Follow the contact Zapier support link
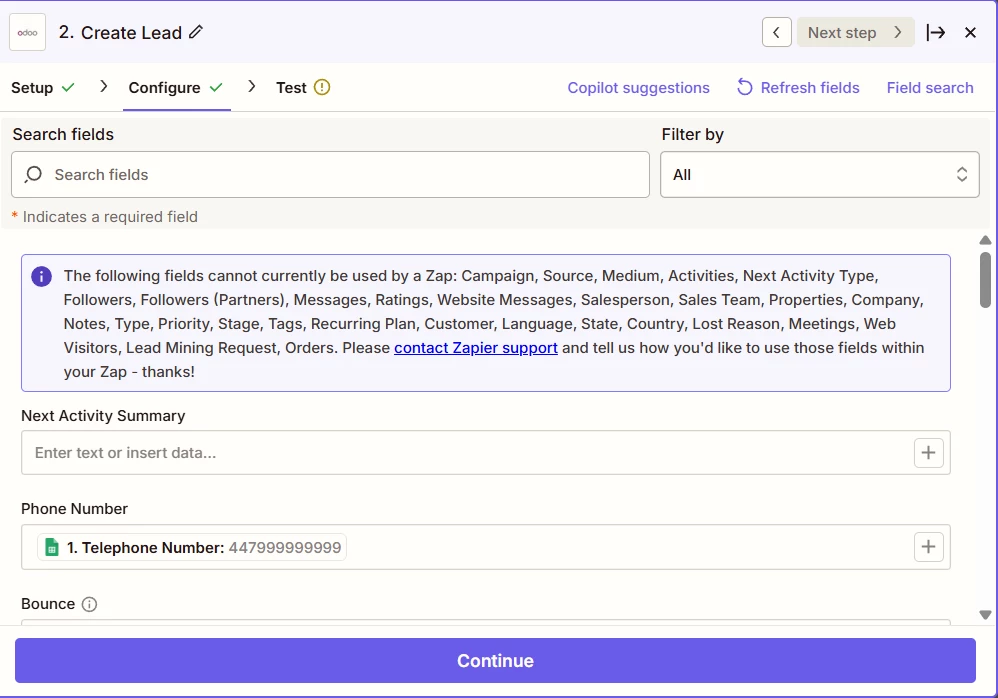The image size is (998, 698). pyautogui.click(x=475, y=348)
